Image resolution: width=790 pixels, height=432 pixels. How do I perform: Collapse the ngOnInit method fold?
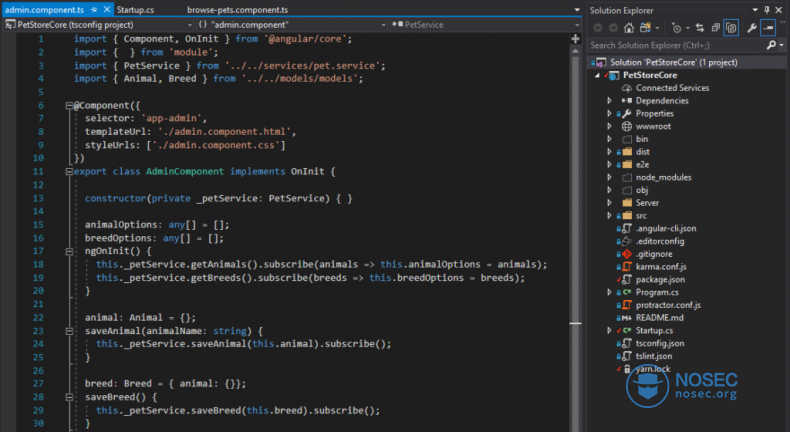[x=69, y=252]
